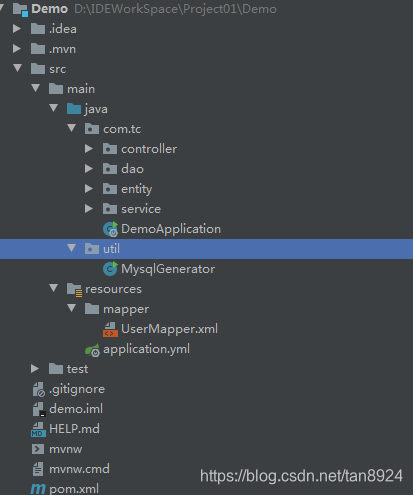413x495 pixels.
Task: Expand the test folder arrow
Action: (x=35, y=369)
